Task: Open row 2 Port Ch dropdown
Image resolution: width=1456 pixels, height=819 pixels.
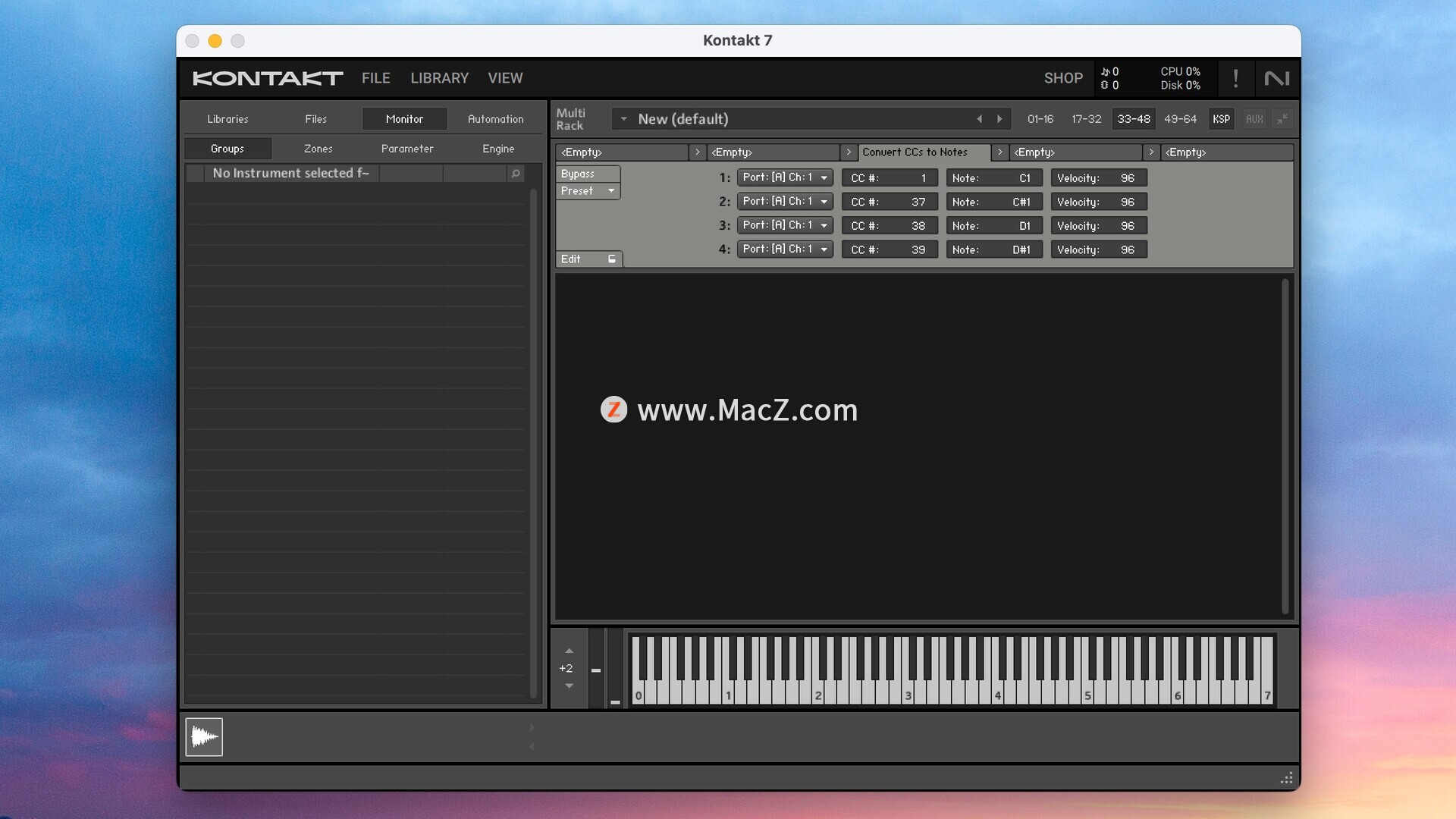Action: click(785, 202)
